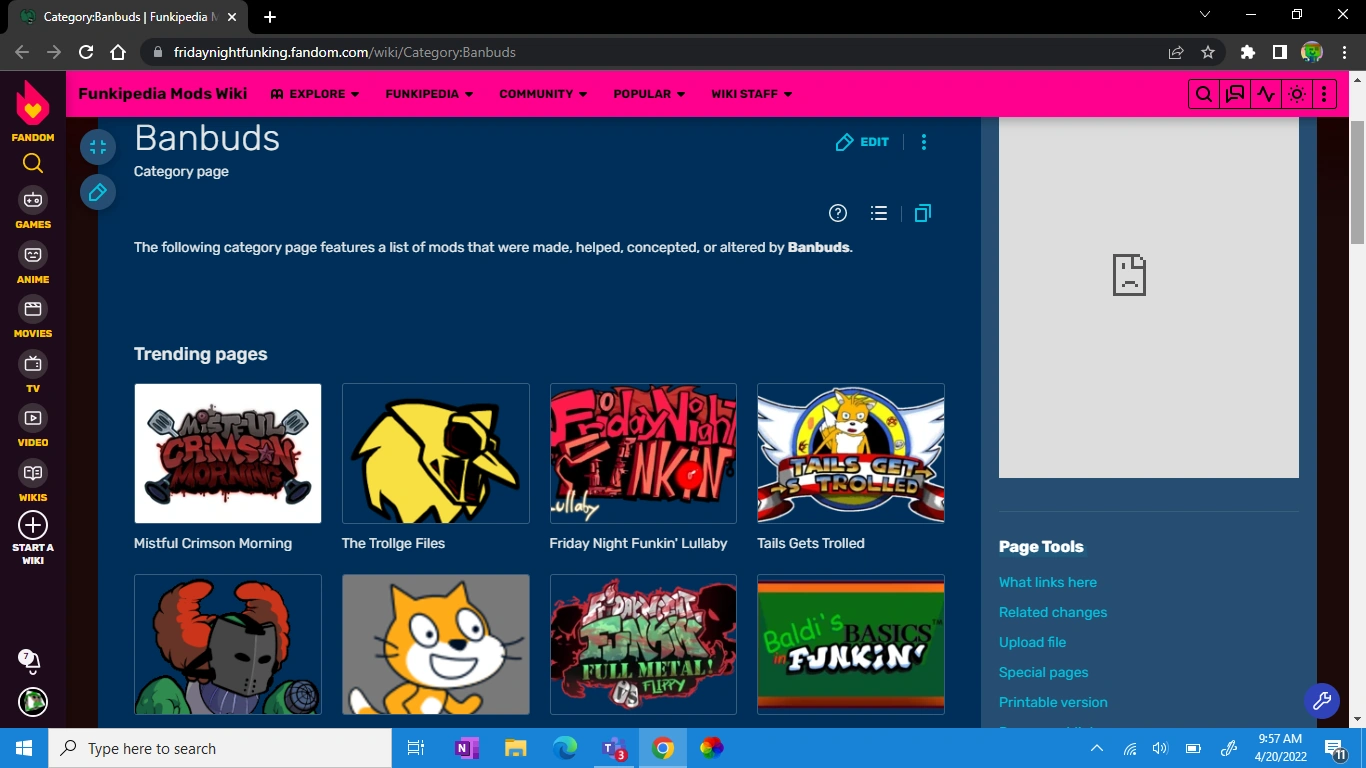
Task: Open the Wikis icon in the Fandom rail
Action: (32, 472)
